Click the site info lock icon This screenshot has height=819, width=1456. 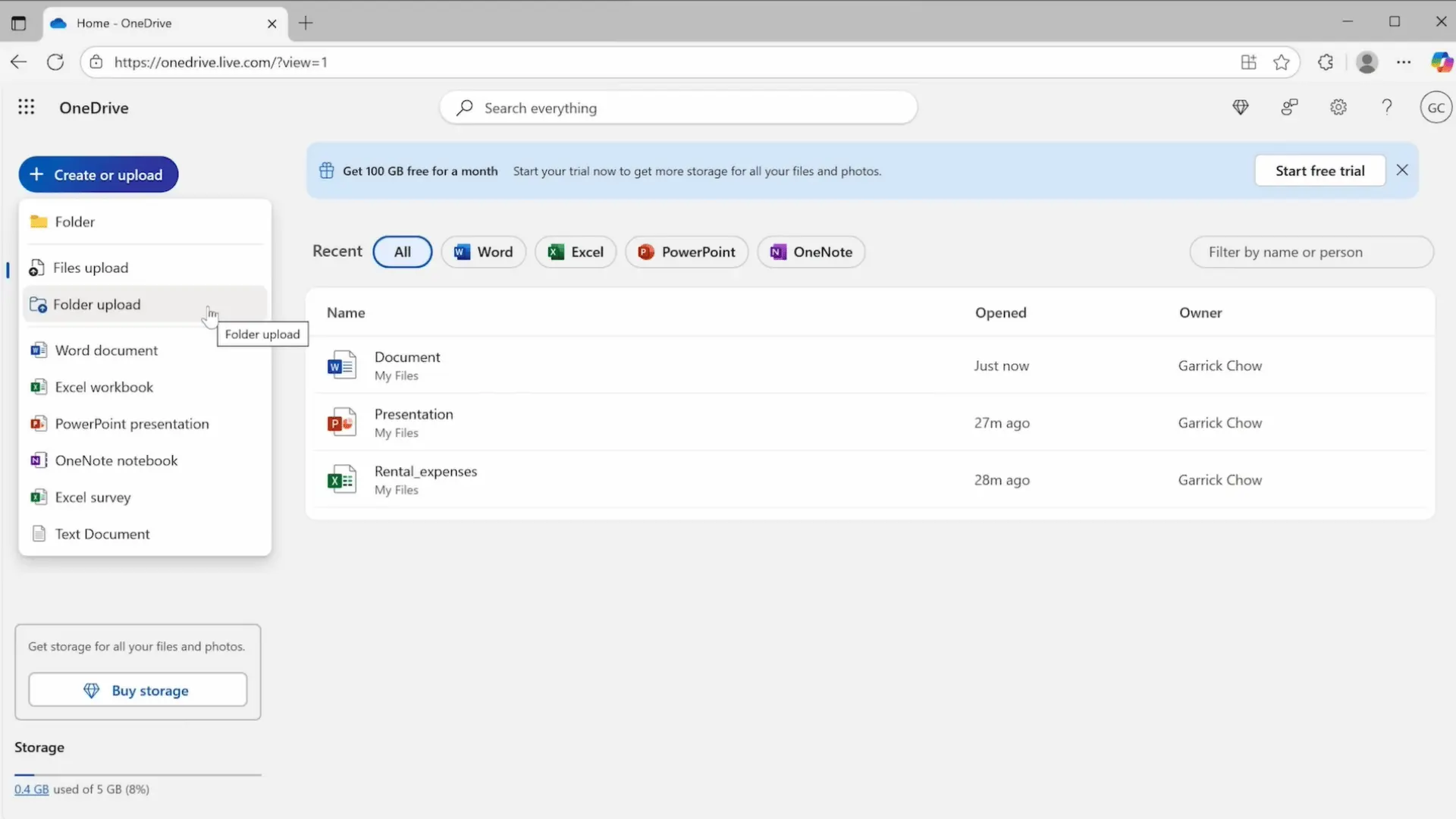click(x=96, y=62)
